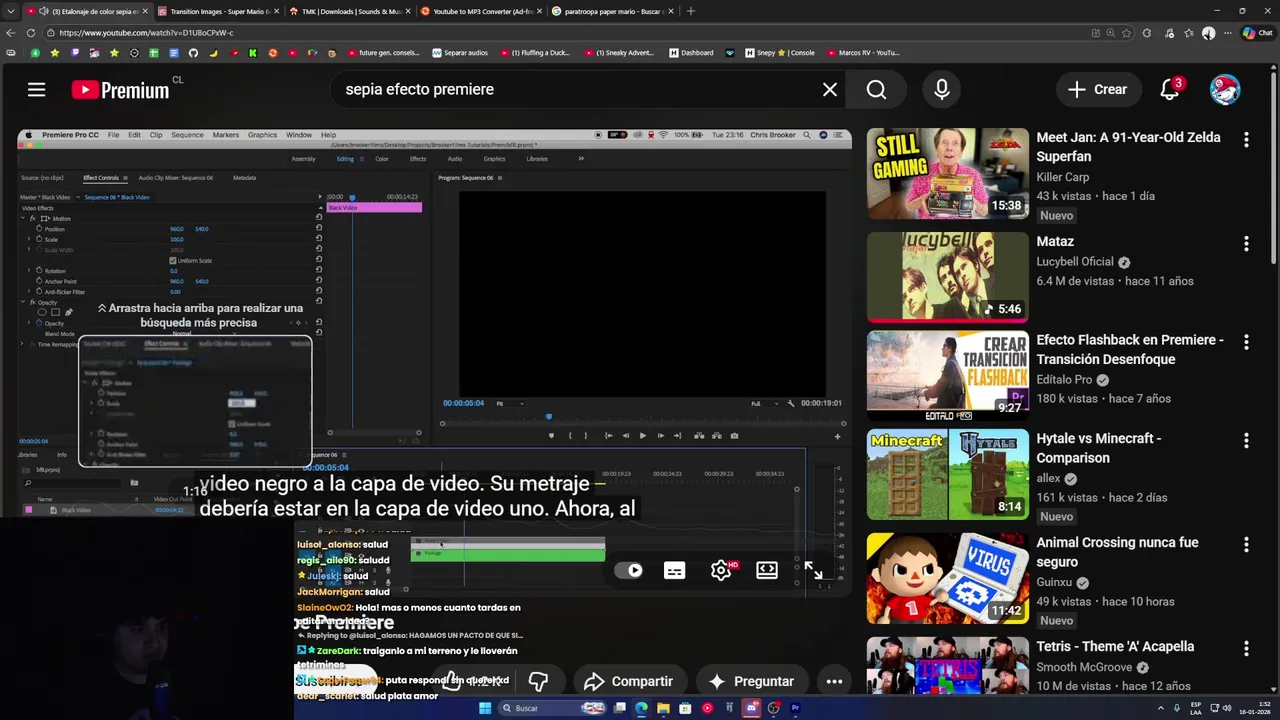
Task: Open browser profile avatar
Action: 1208,33
